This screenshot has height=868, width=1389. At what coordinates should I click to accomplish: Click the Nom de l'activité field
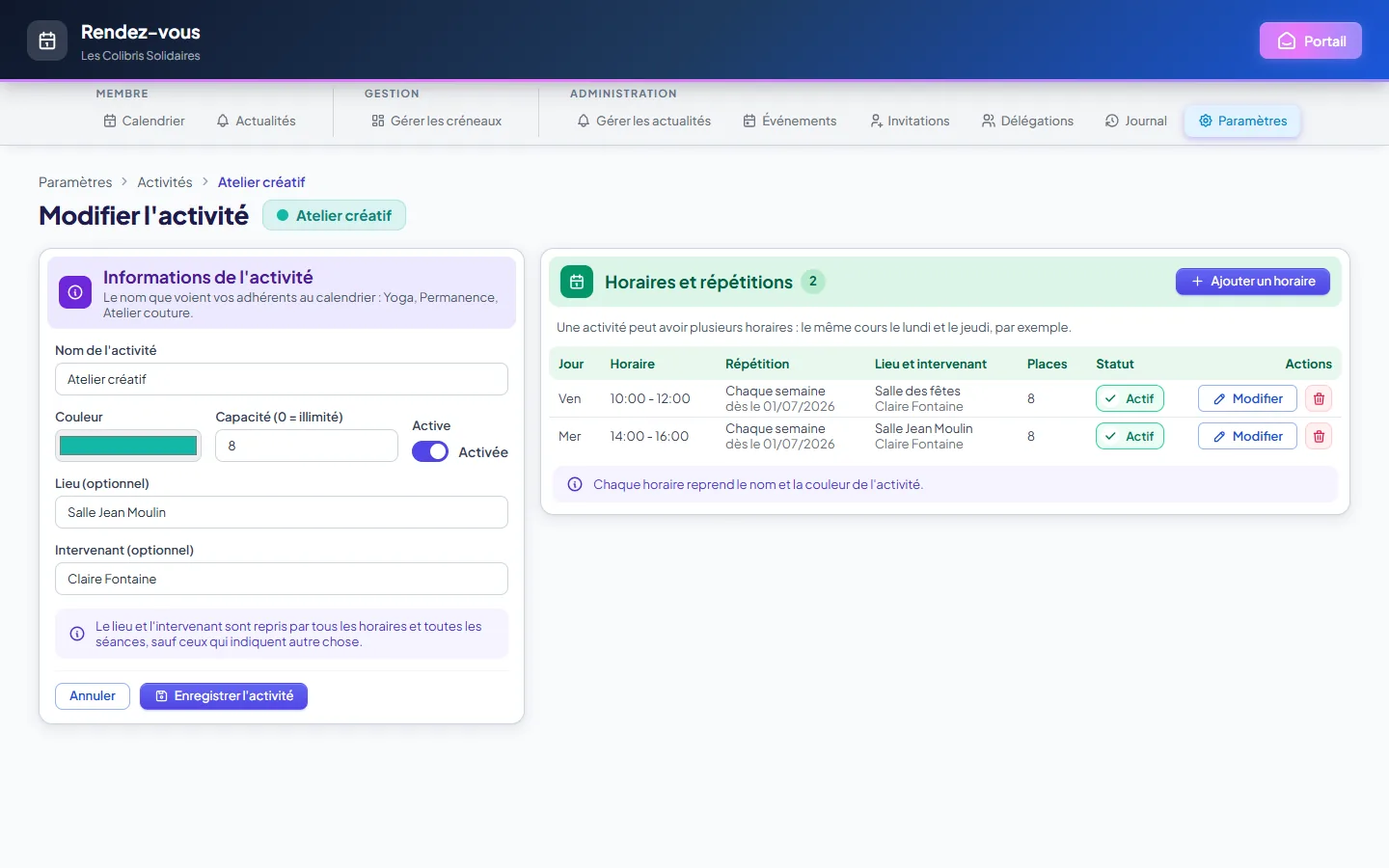282,379
